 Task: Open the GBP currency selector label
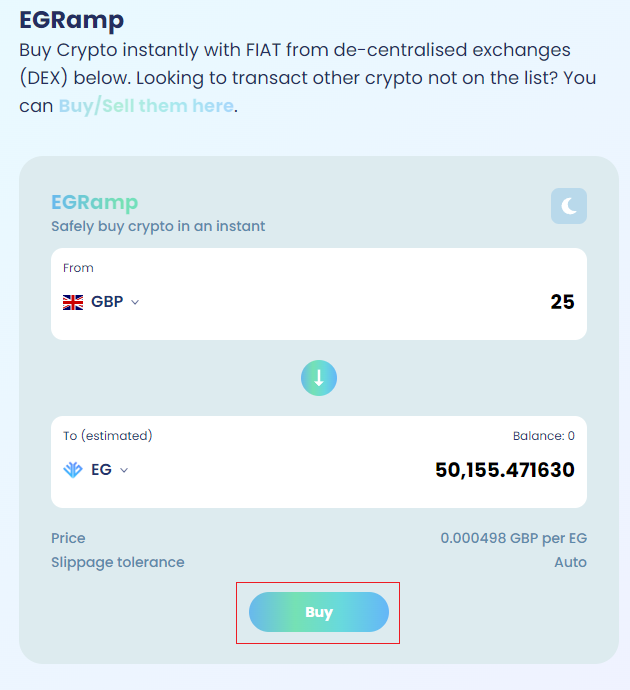click(x=107, y=302)
